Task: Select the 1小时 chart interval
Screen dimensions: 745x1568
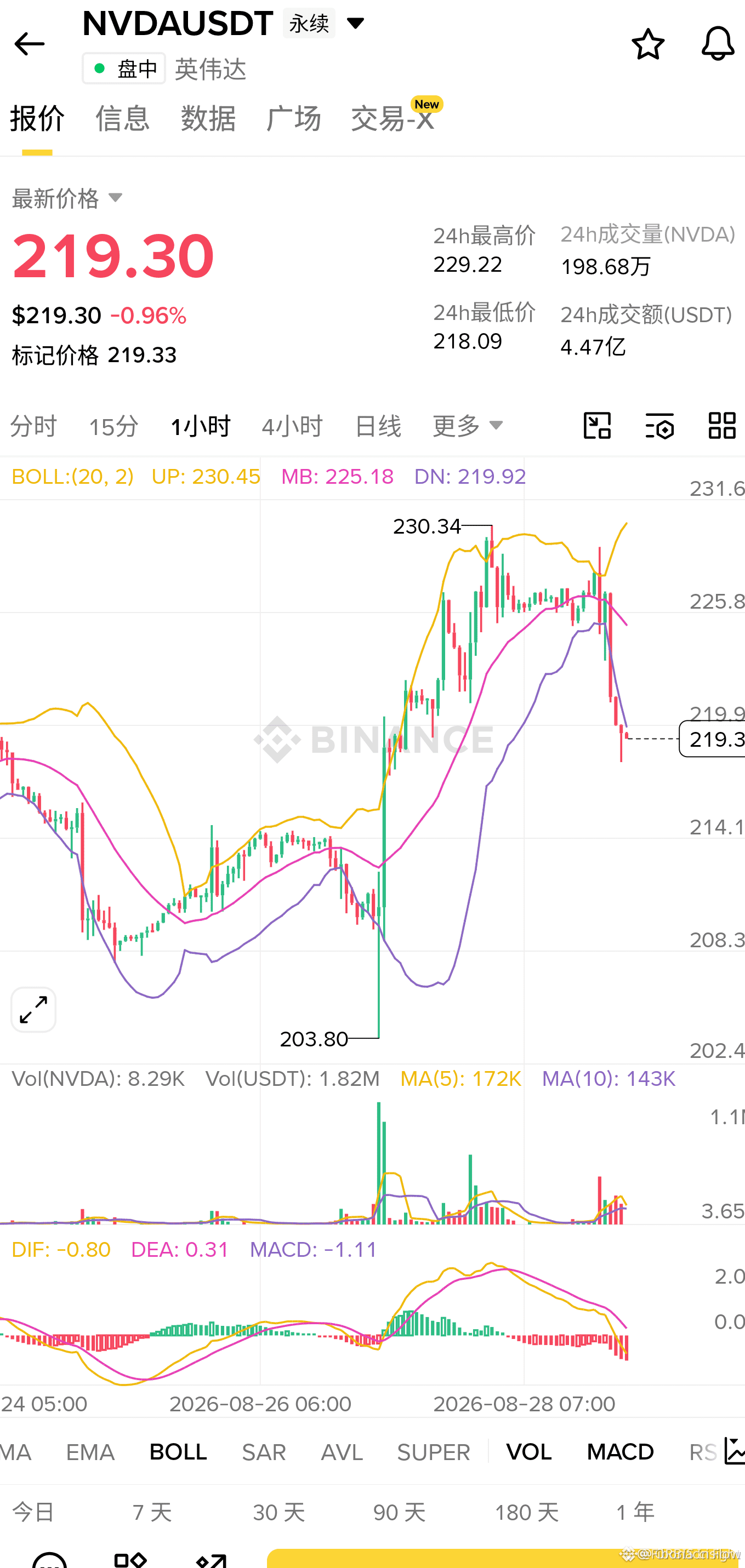Action: [201, 426]
